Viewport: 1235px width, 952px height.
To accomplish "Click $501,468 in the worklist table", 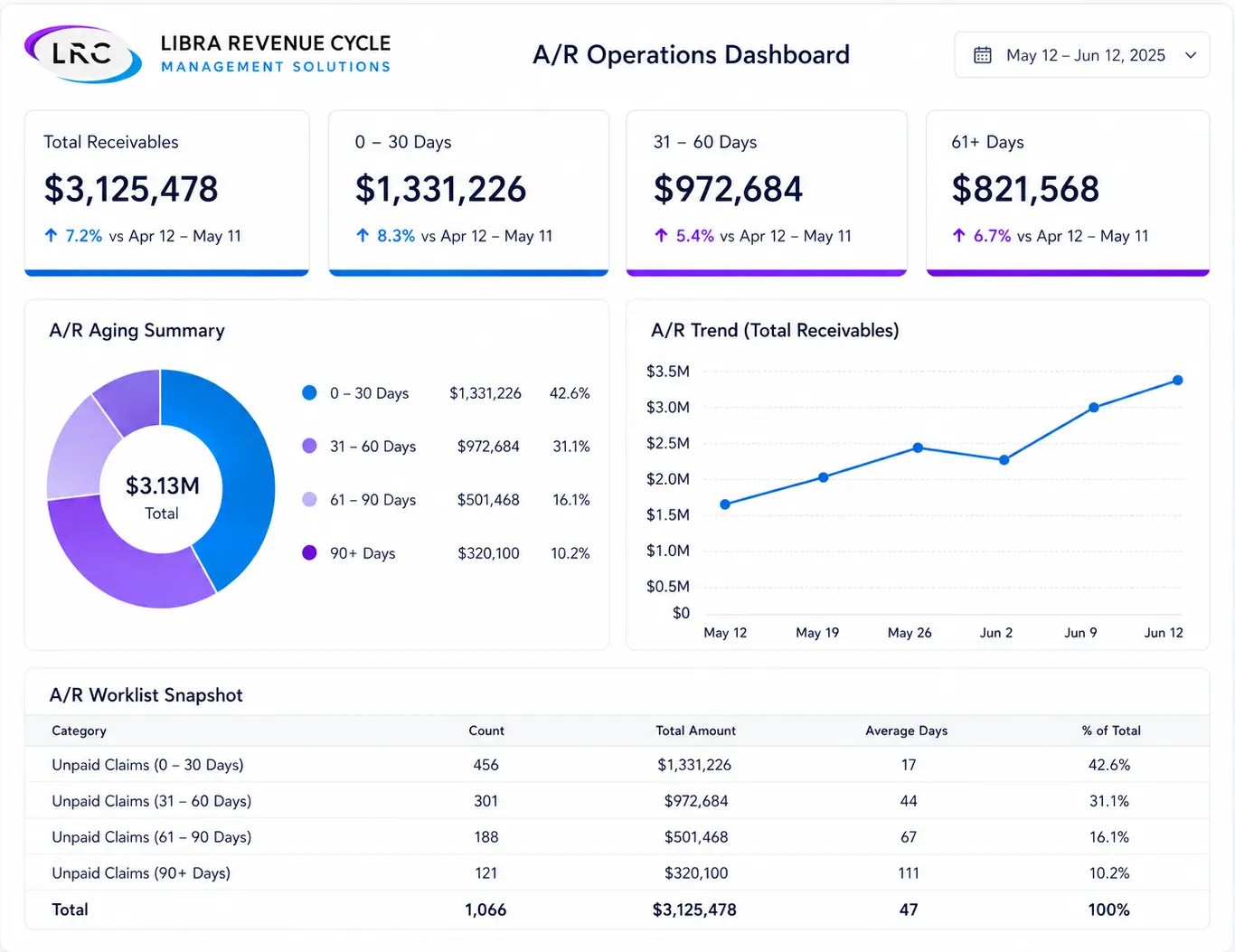I will [x=696, y=837].
